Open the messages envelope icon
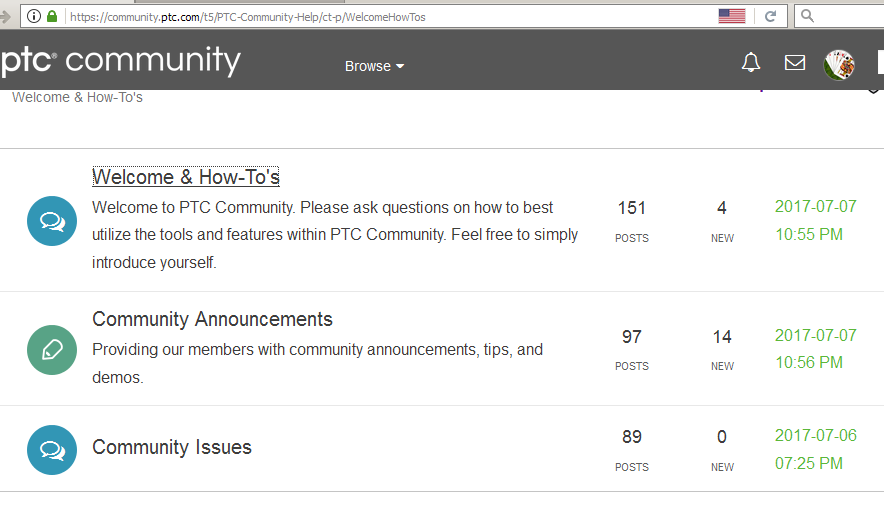The height and width of the screenshot is (509, 884). (795, 63)
